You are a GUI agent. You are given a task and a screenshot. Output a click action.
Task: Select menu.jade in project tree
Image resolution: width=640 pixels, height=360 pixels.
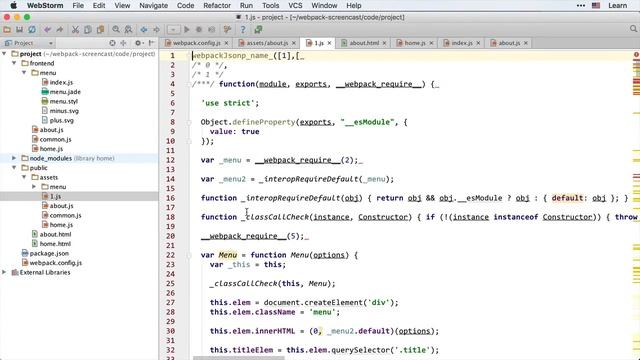65,92
